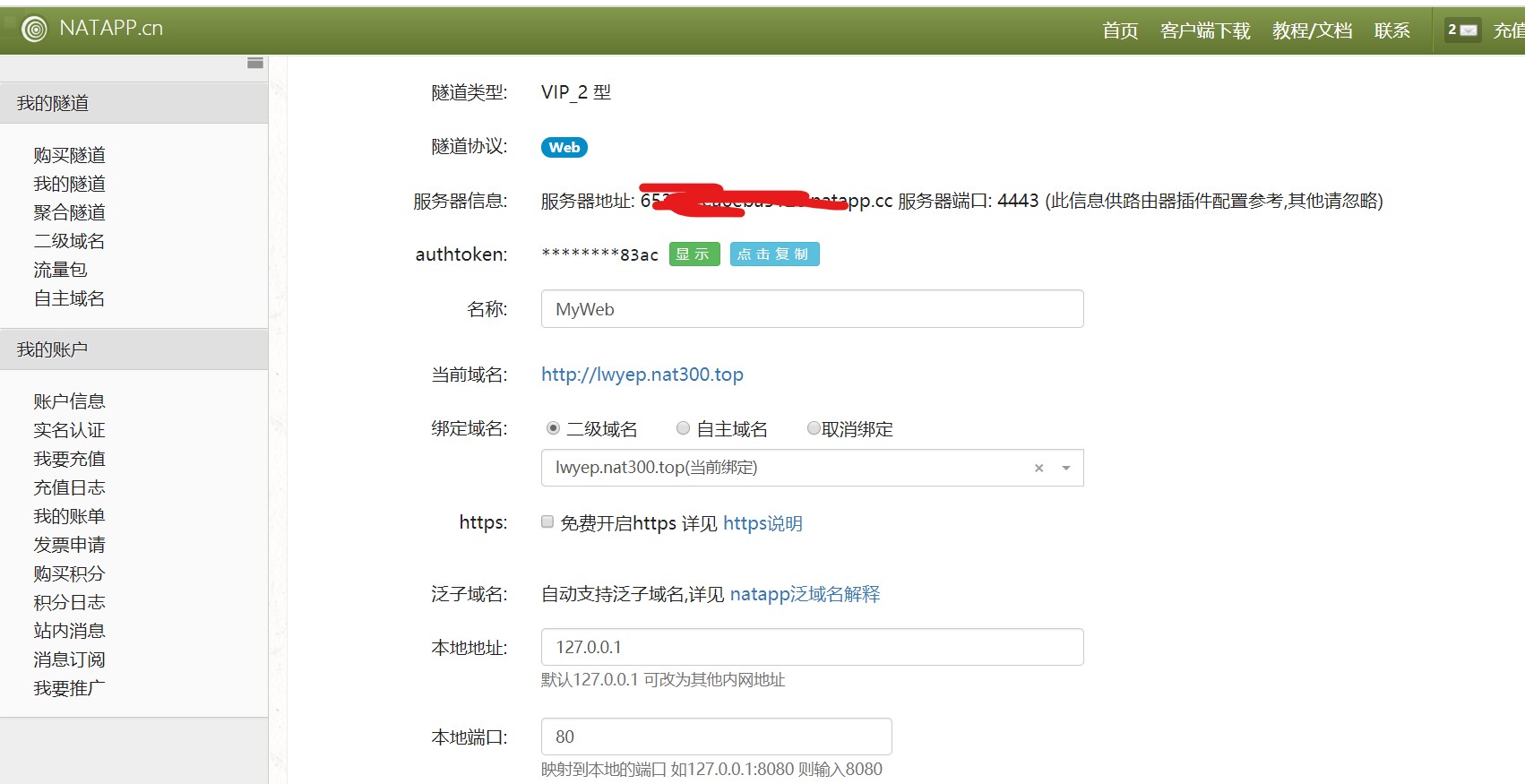Enable the free https checkbox
This screenshot has width=1525, height=784.
[x=547, y=521]
